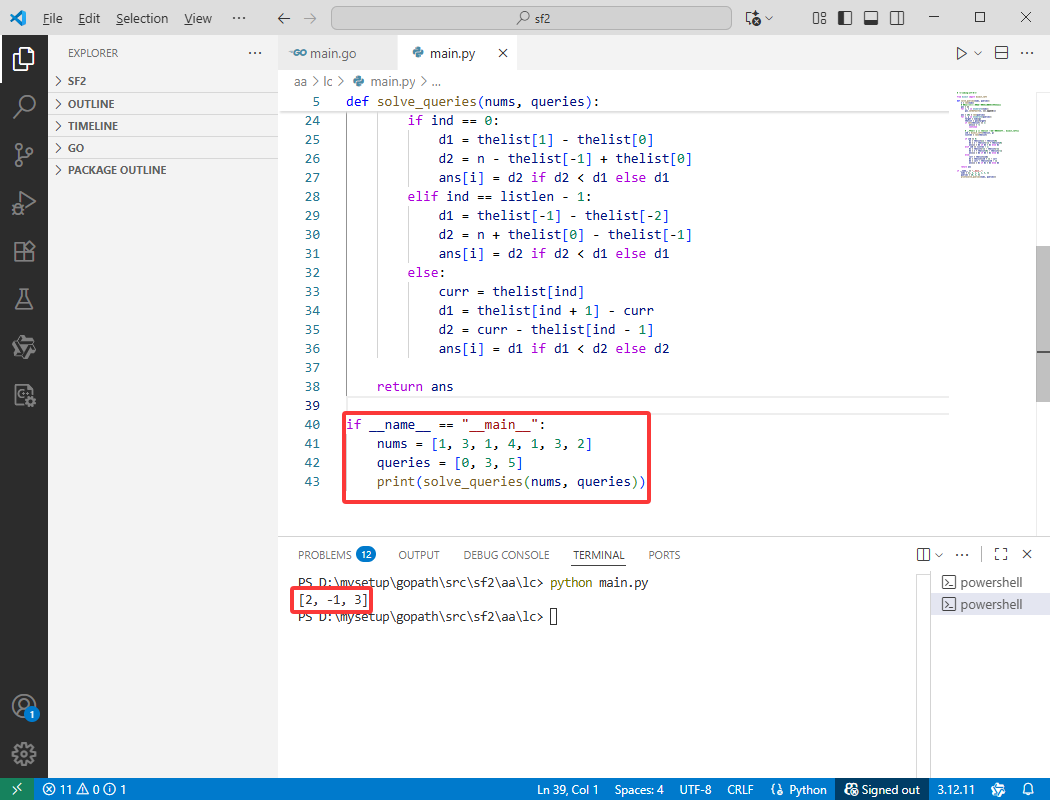Expand the PACKAGE OUTLINE section
1050x800 pixels.
click(163, 170)
